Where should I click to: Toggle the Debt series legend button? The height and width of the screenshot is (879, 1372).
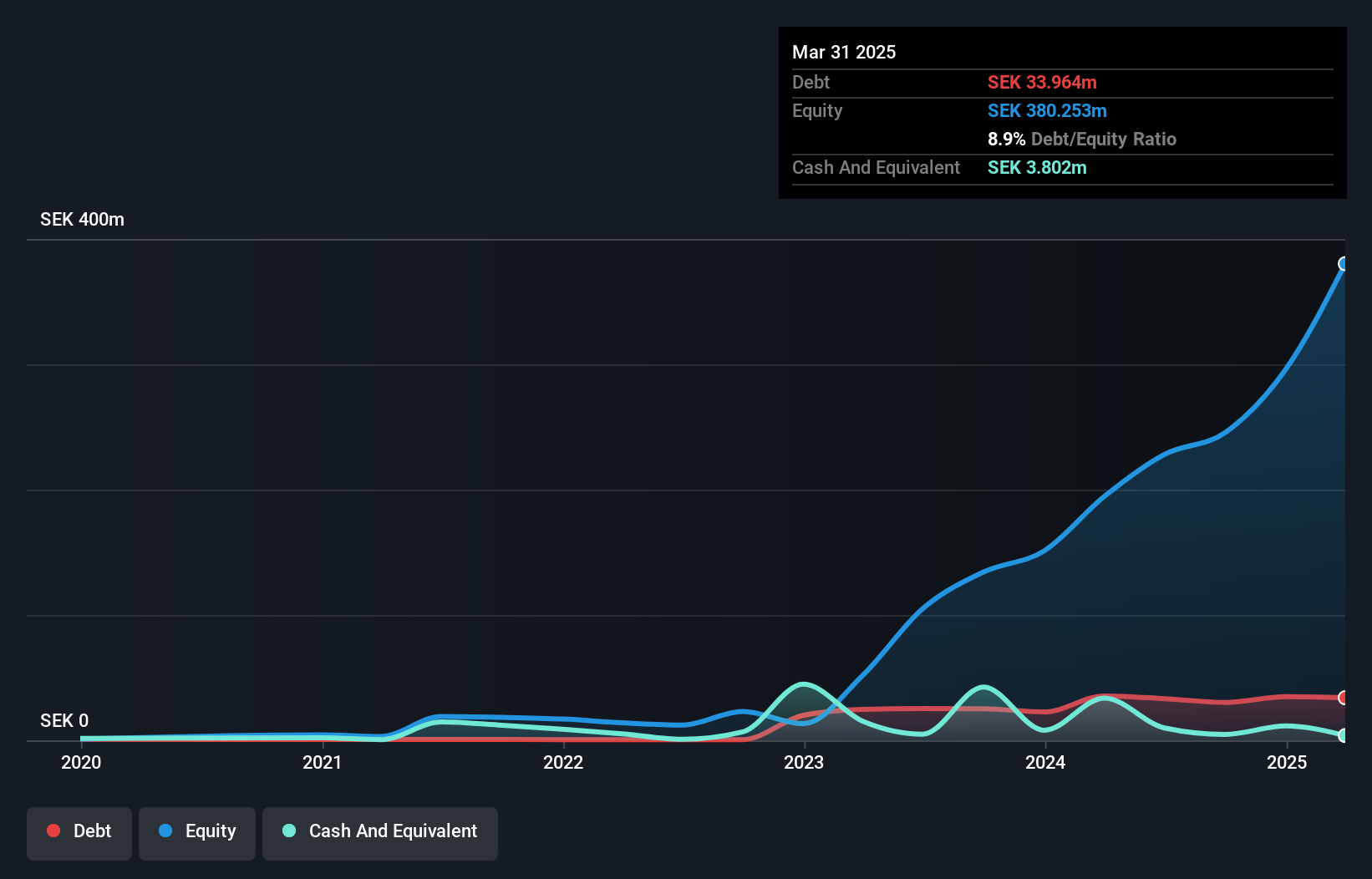pyautogui.click(x=79, y=832)
